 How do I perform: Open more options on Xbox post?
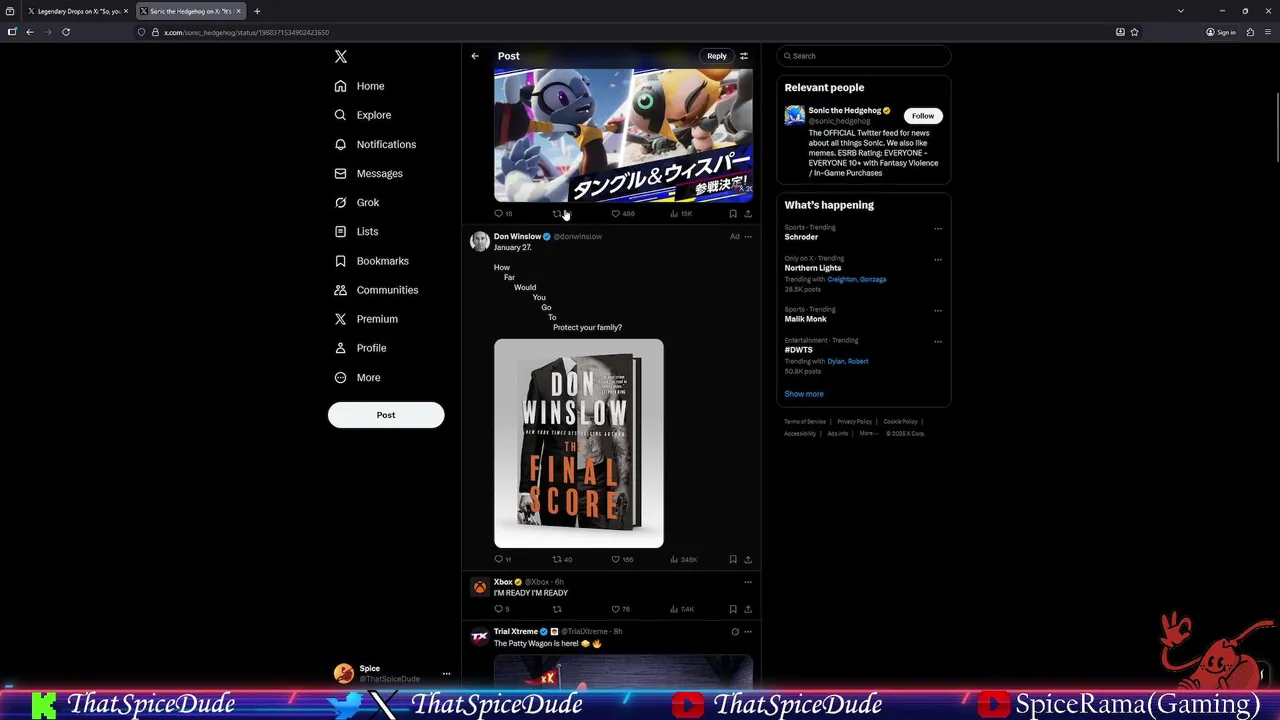(748, 582)
